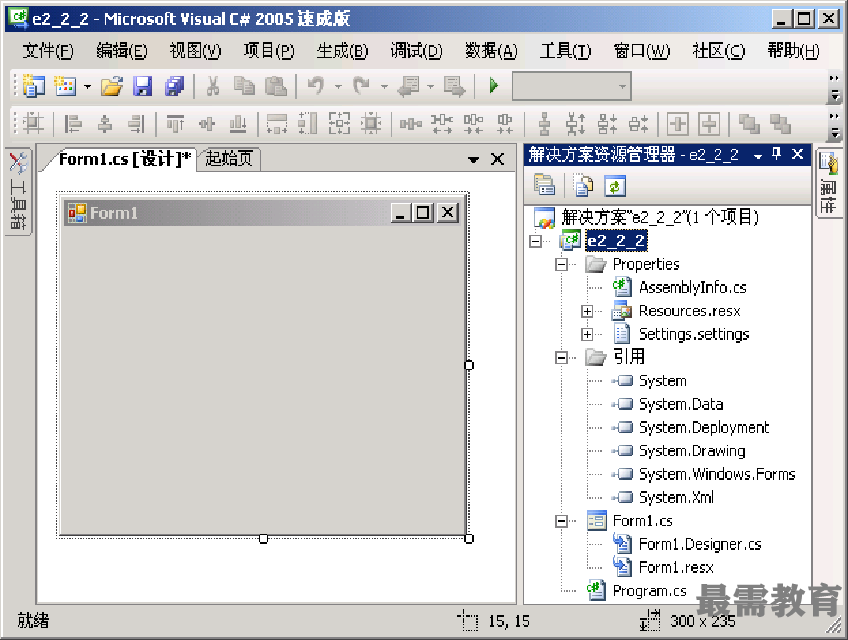Click the Align Lefts layout icon
The height and width of the screenshot is (640, 848).
click(x=72, y=123)
